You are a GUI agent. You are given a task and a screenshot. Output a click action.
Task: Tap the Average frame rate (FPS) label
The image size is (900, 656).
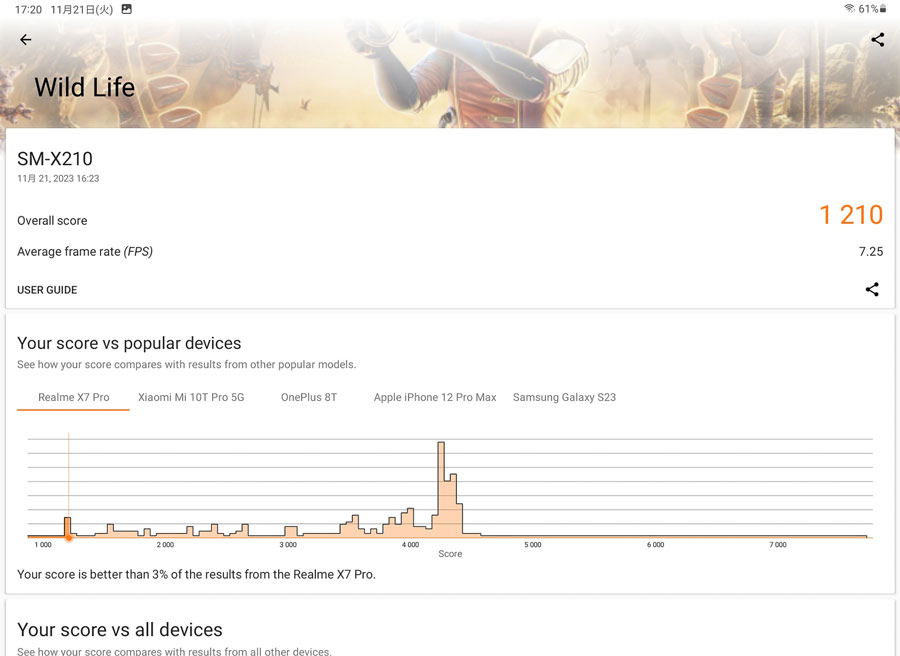point(85,251)
